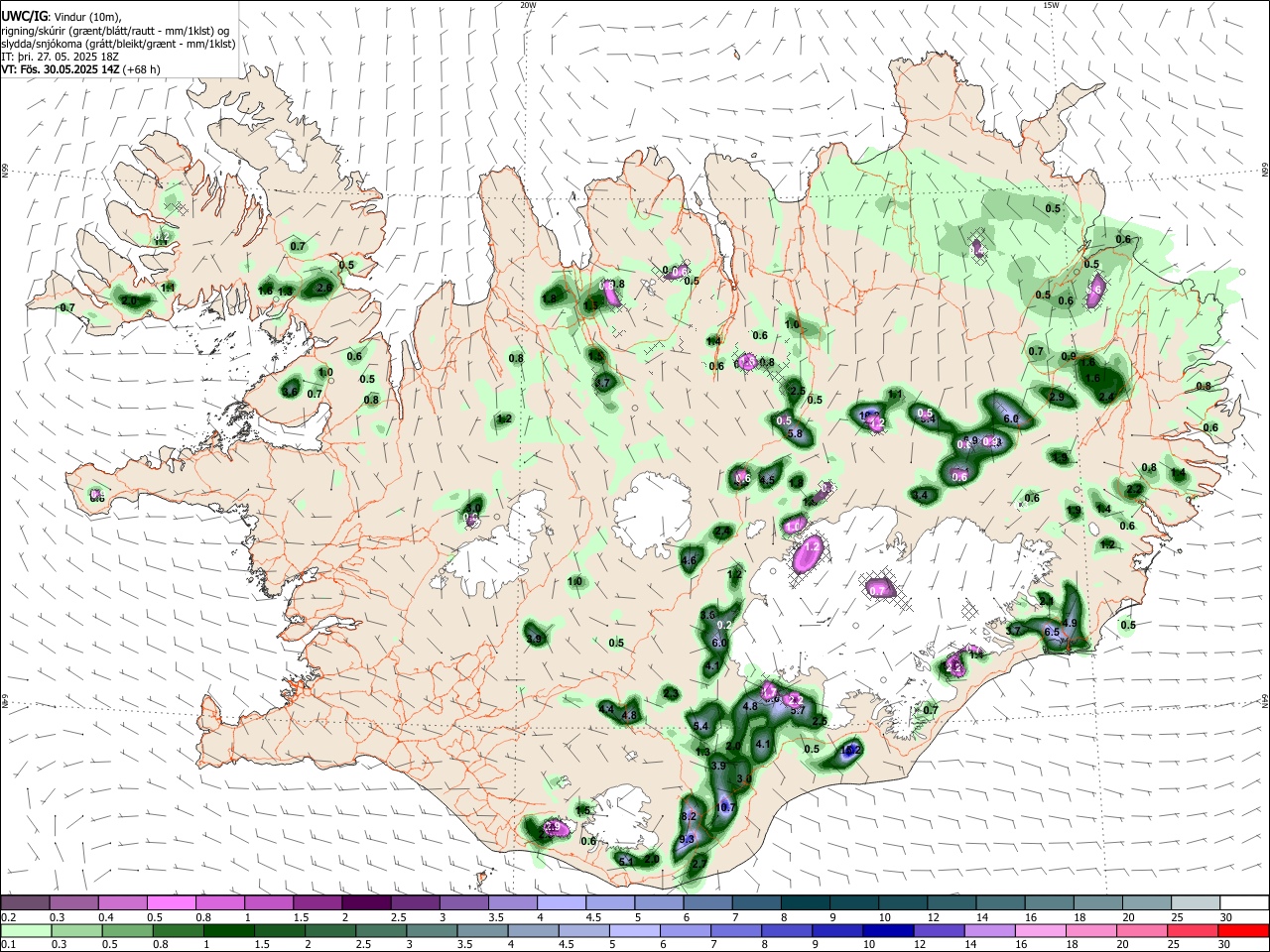Click the 'slydda/snjókoma' legend description line
The image size is (1270, 952).
[118, 44]
